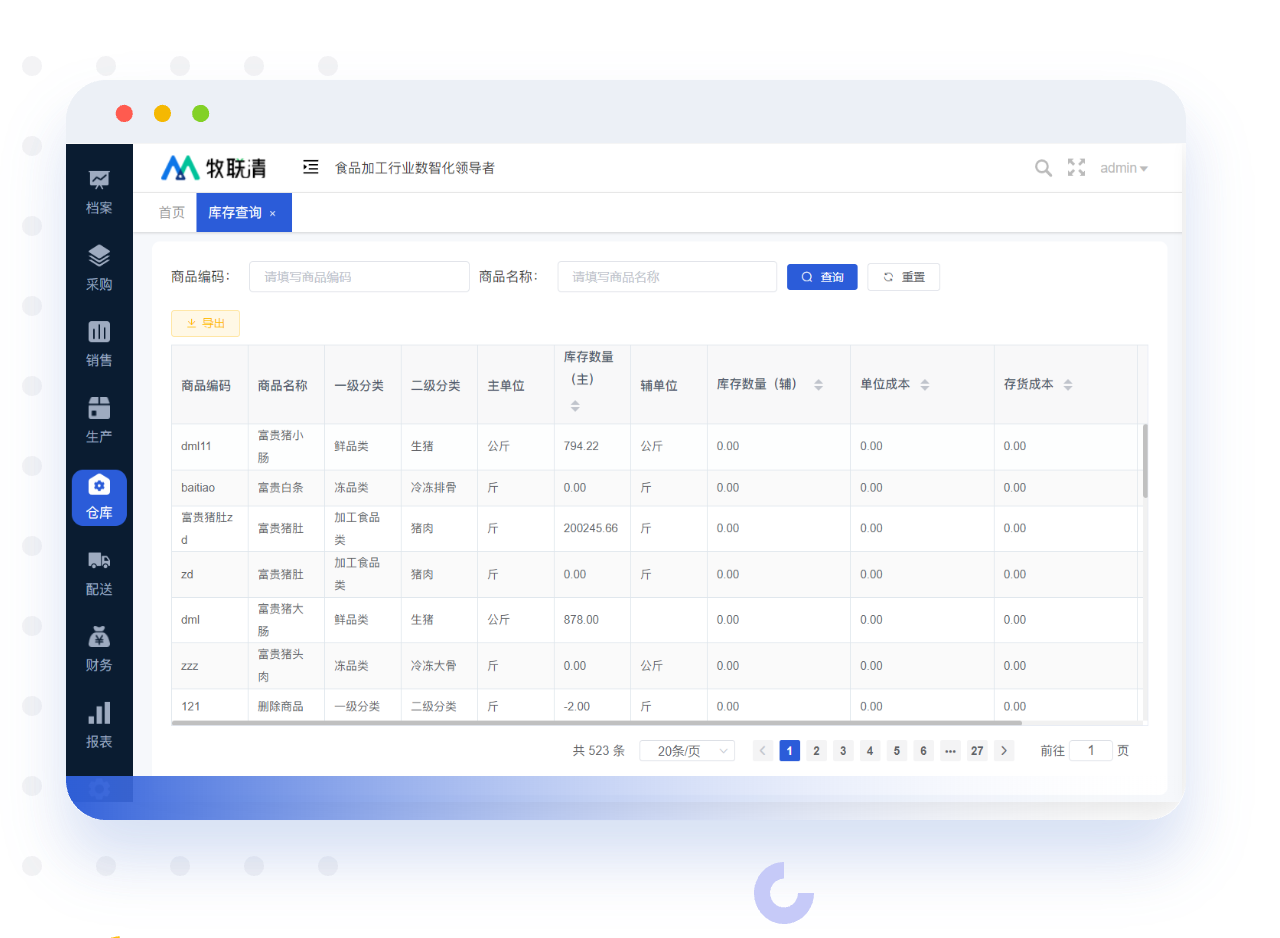The width and height of the screenshot is (1280, 938).
Task: Collapse the sidebar menu toggle
Action: click(311, 167)
